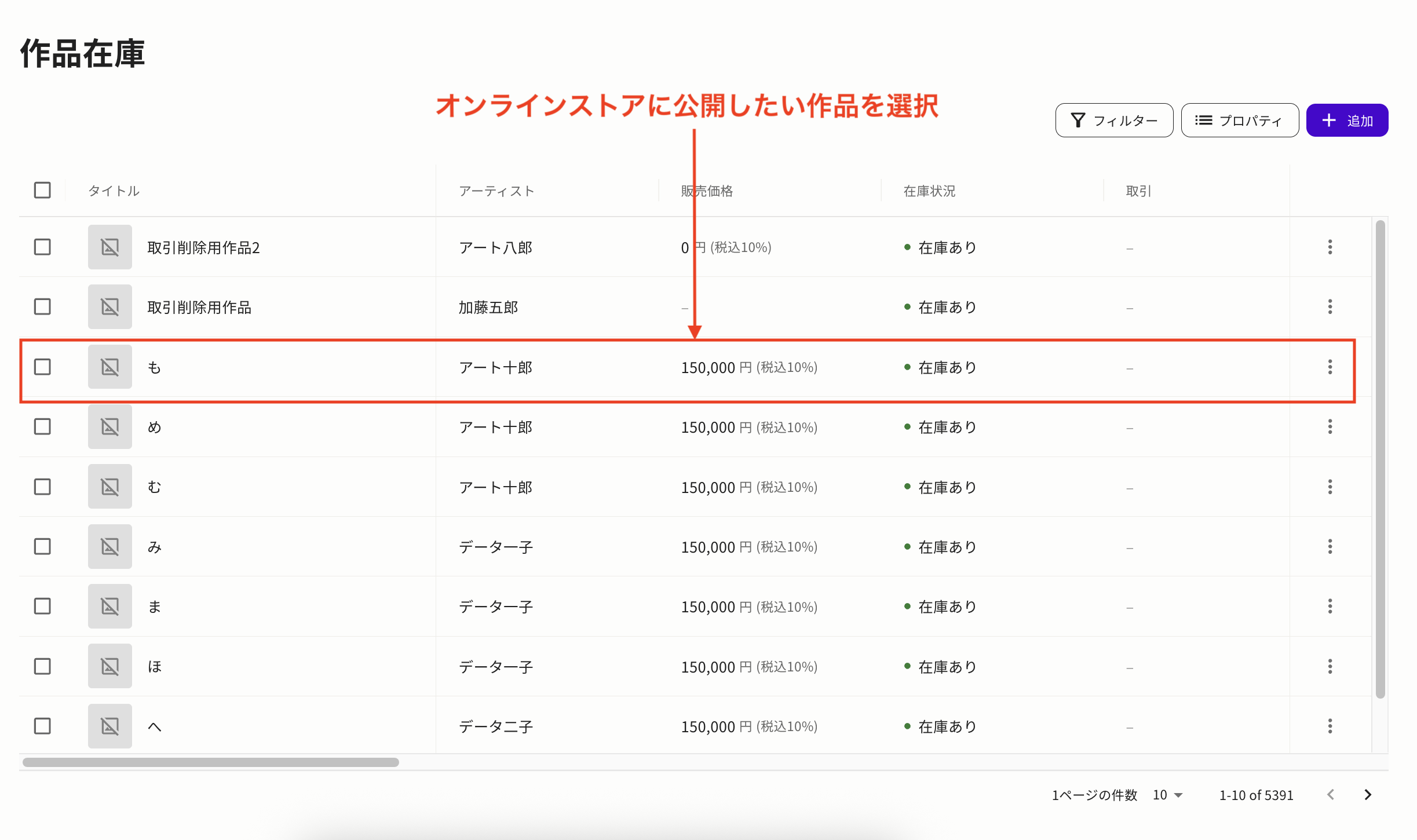
Task: Select the checkbox beside 取引削除用作品
Action: click(x=42, y=306)
